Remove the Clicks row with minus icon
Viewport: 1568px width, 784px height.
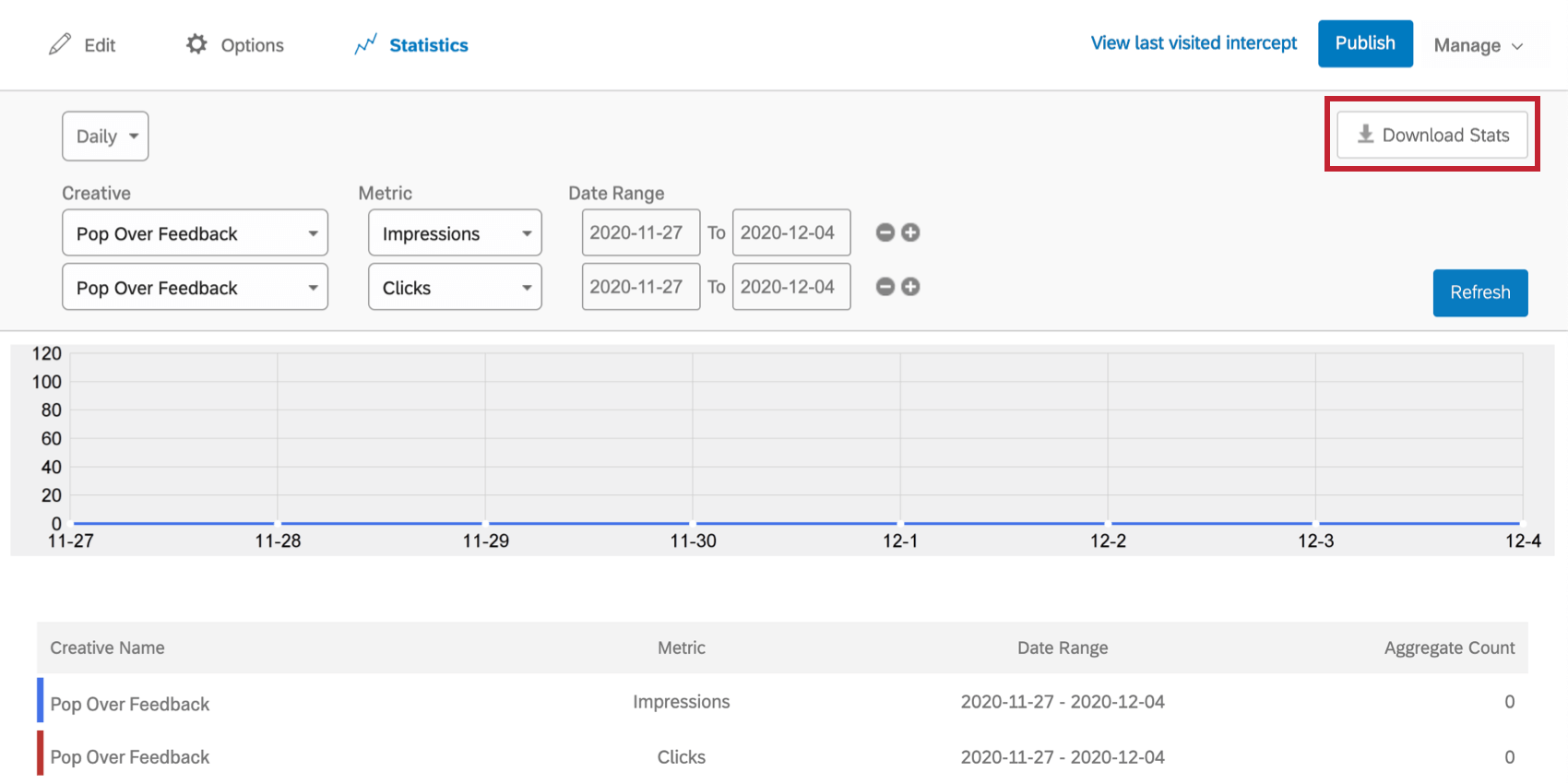885,287
